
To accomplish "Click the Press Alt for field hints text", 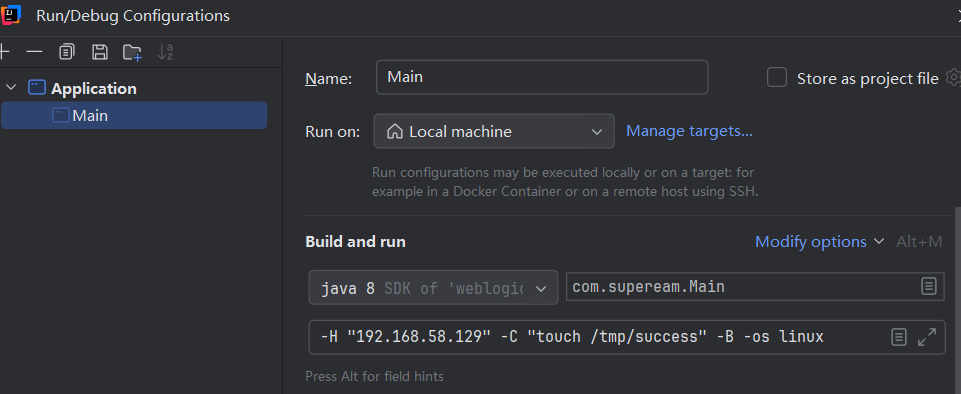I will 374,376.
